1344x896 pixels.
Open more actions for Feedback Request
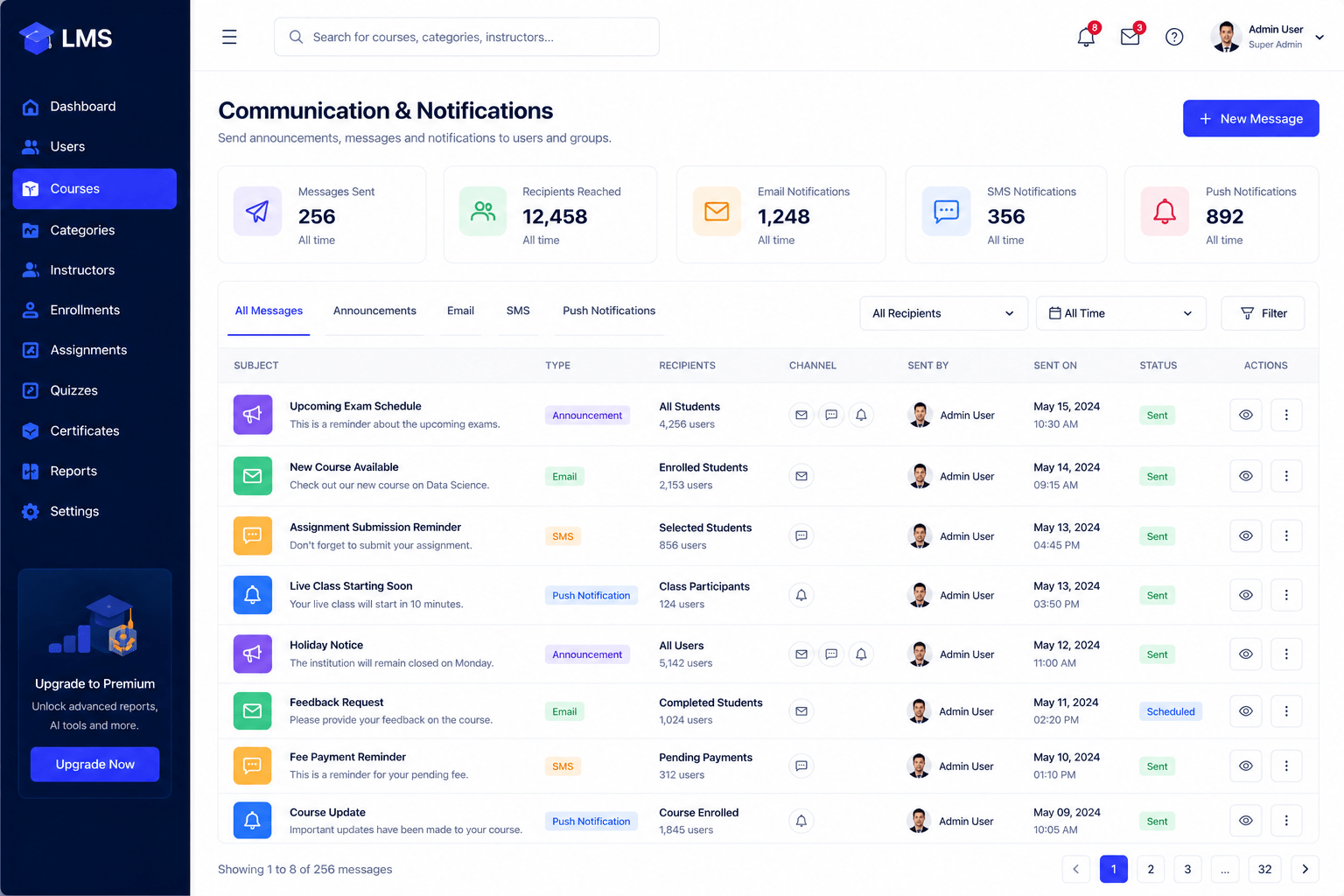[1286, 710]
